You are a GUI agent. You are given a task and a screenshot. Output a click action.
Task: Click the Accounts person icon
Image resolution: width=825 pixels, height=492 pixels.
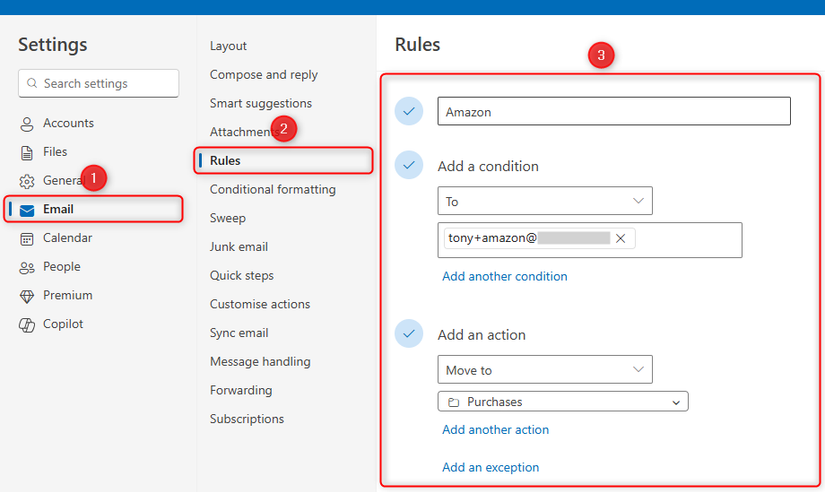27,124
